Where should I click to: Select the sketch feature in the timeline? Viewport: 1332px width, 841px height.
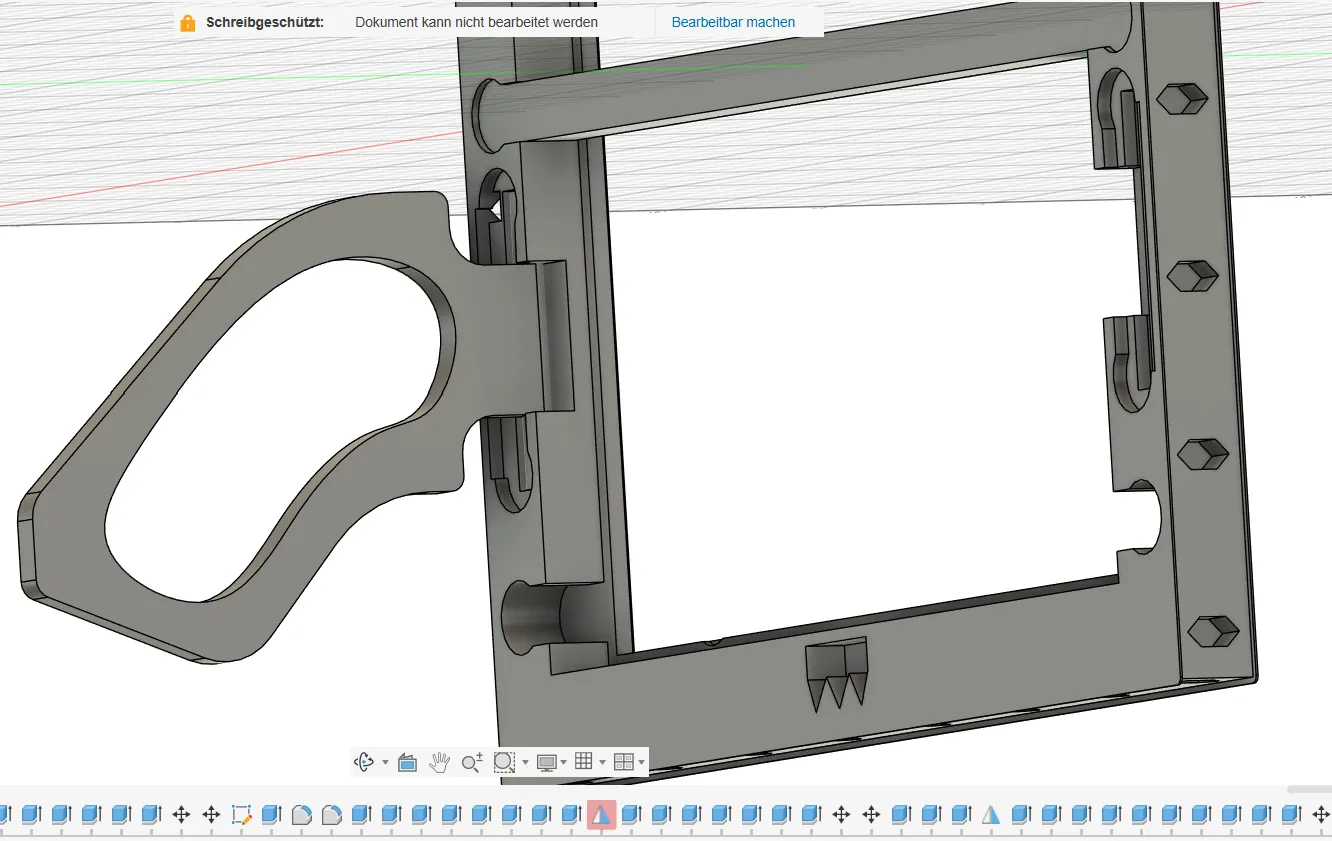tap(241, 815)
